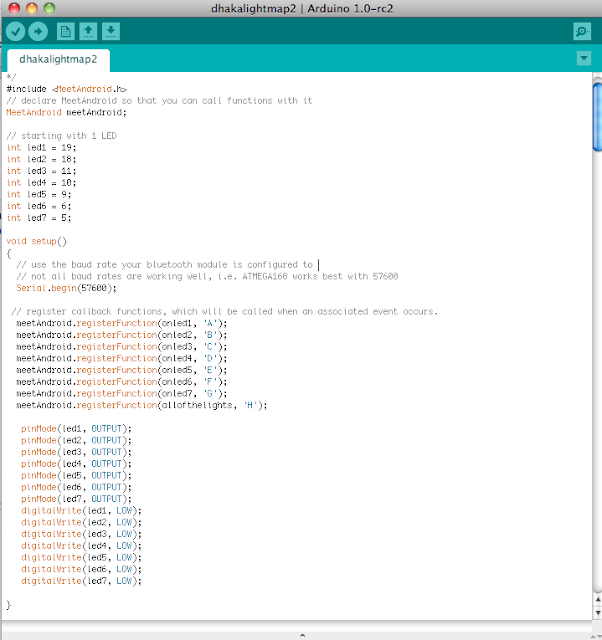Click the line "digitalWrite(led2, LOW);"
The image size is (602, 640).
point(82,522)
